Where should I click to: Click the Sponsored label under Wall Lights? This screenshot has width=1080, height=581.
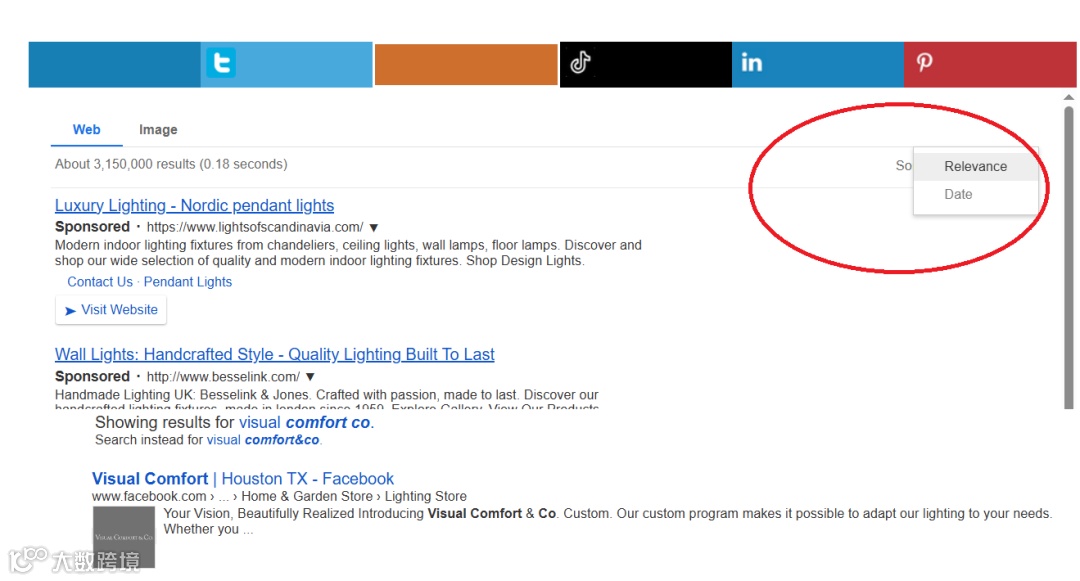pos(92,377)
